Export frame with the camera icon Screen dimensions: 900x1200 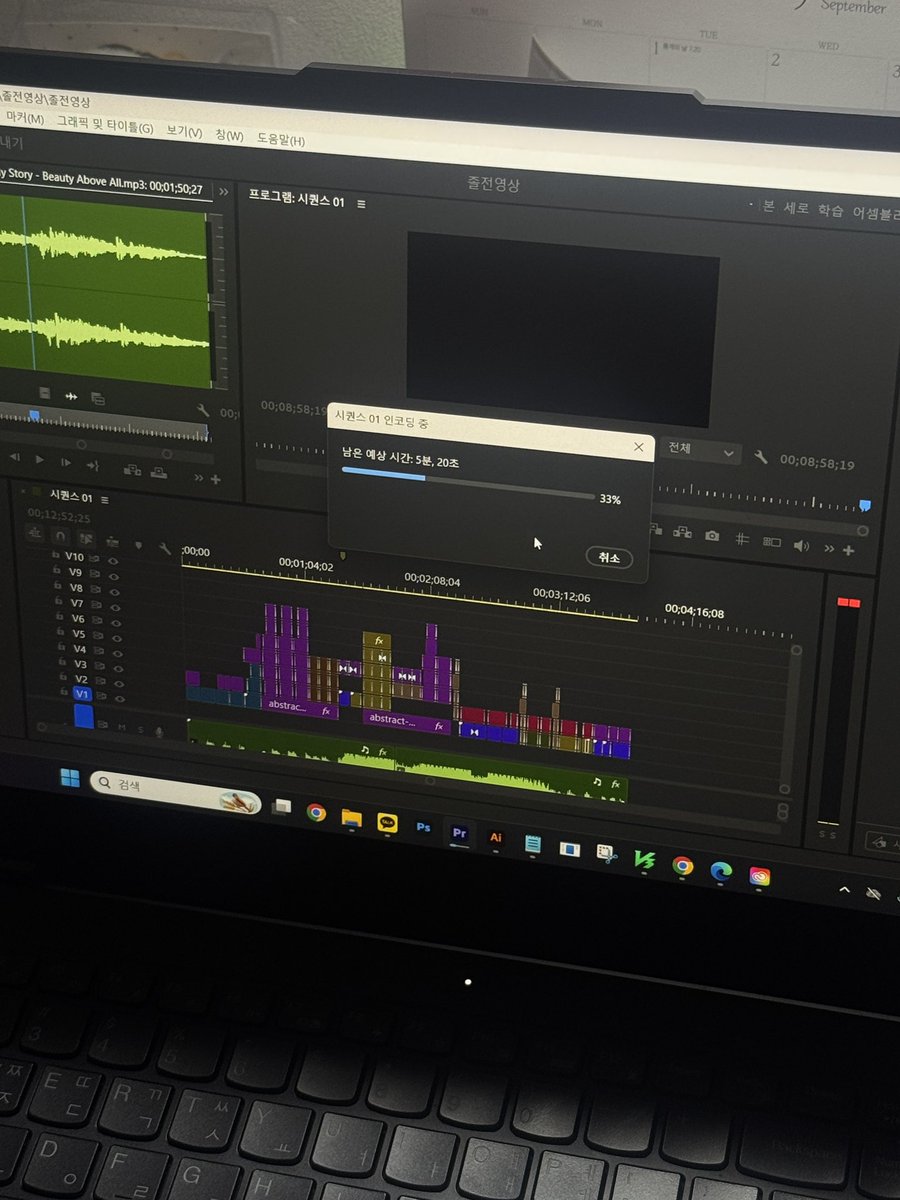point(711,536)
